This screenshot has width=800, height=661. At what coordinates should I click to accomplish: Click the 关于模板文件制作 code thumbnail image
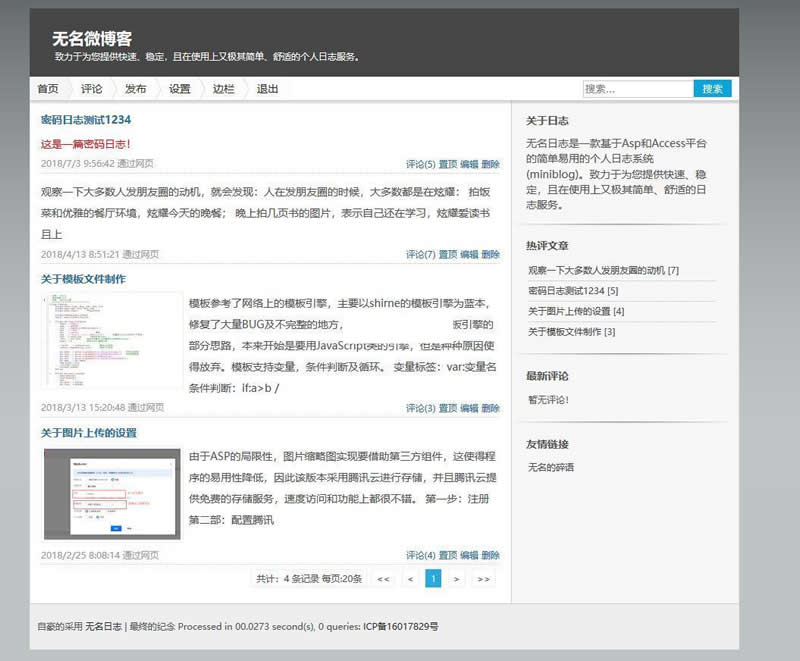tap(112, 340)
